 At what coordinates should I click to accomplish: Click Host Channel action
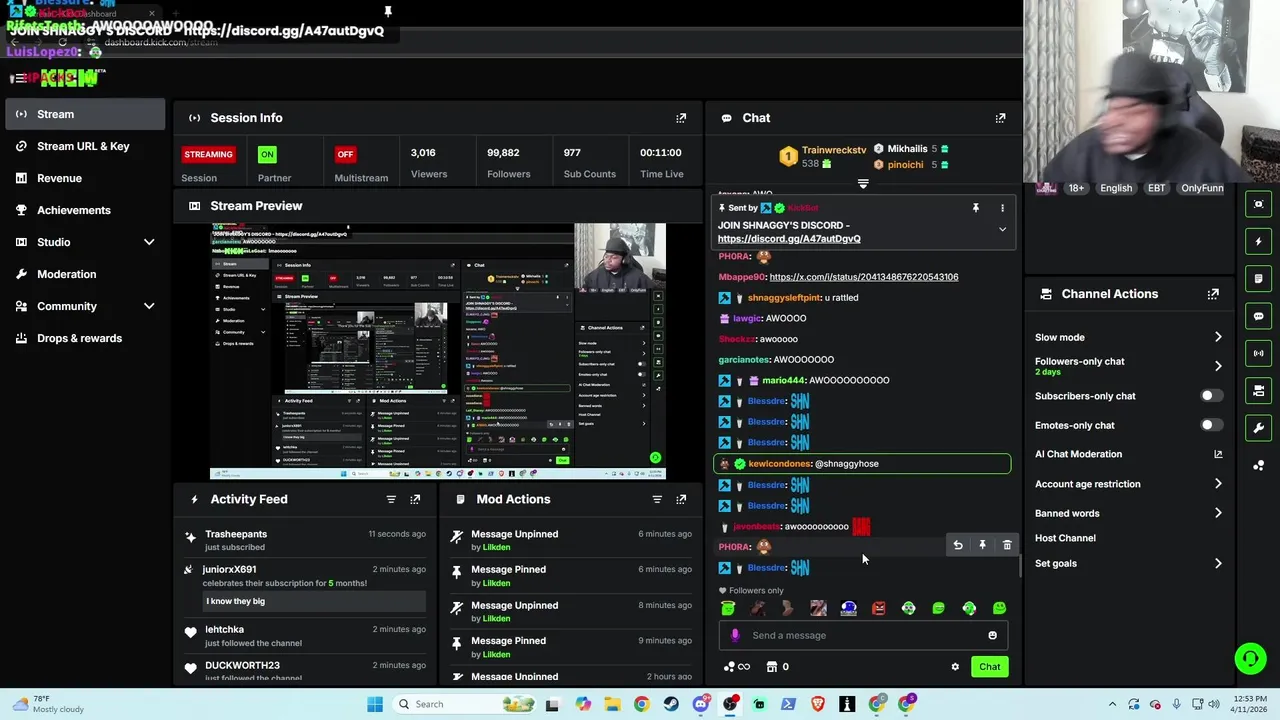[x=1065, y=538]
